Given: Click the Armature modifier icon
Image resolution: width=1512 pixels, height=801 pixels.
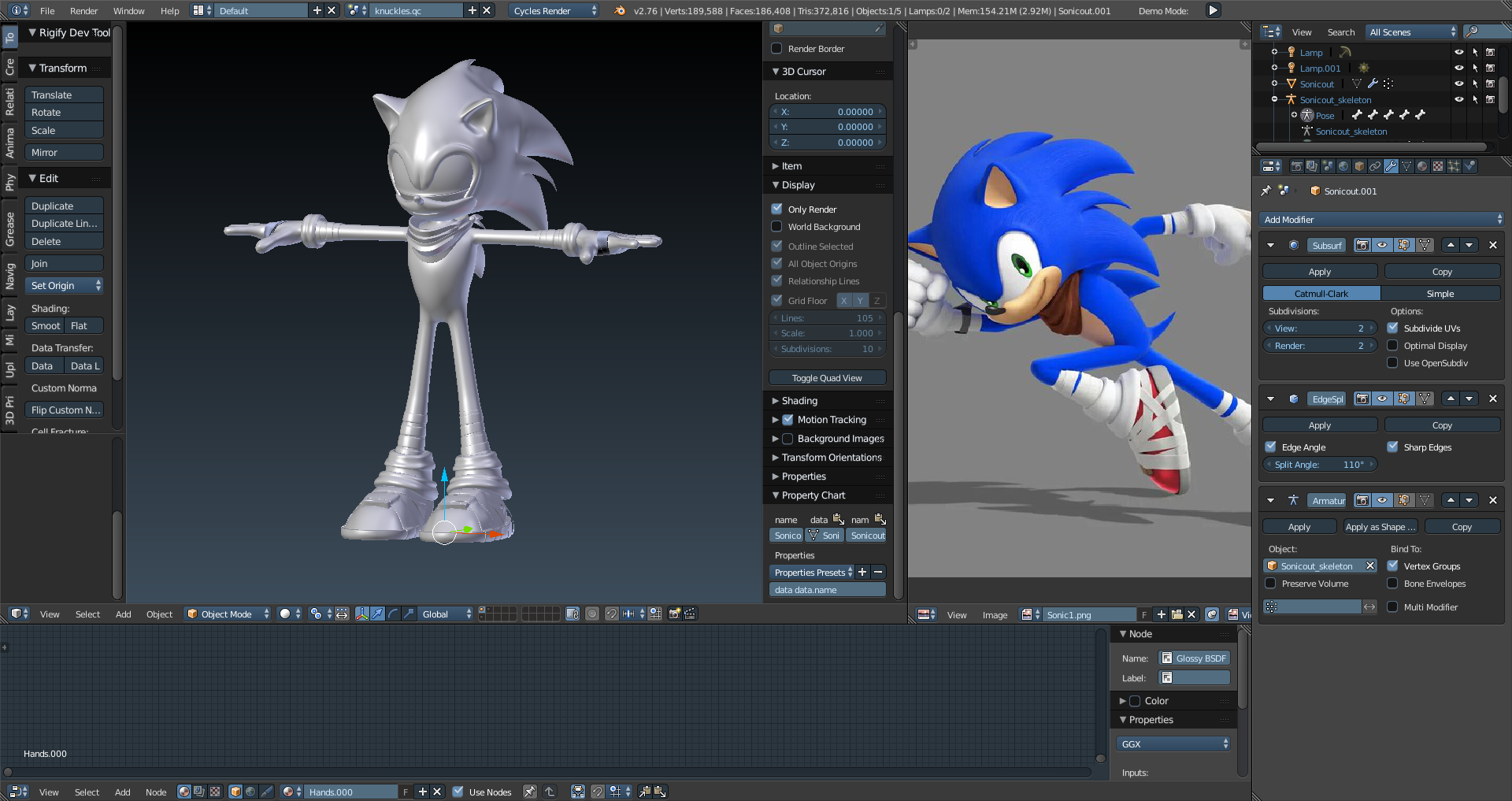Looking at the screenshot, I should tap(1293, 500).
